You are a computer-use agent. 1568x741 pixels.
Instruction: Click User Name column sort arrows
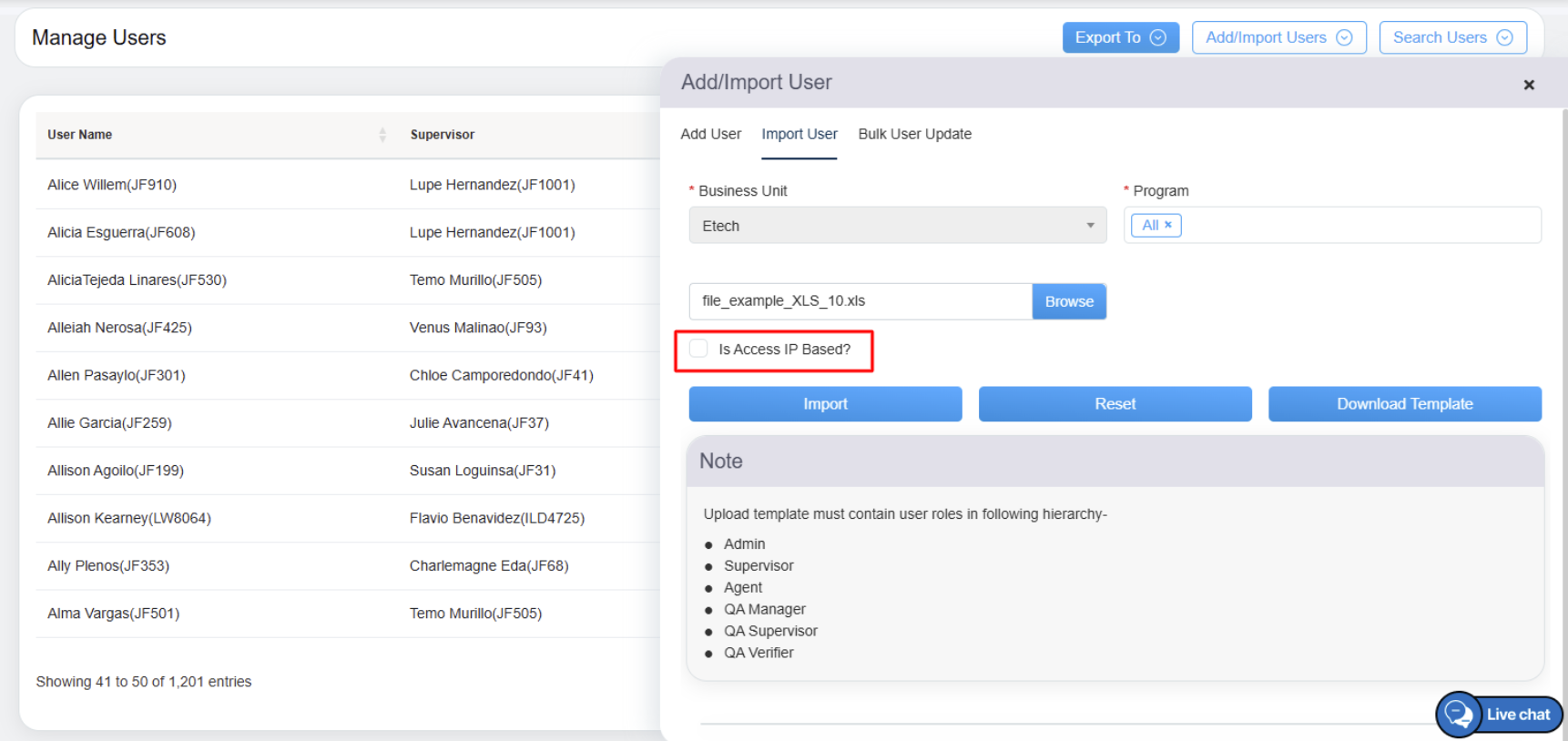[382, 135]
